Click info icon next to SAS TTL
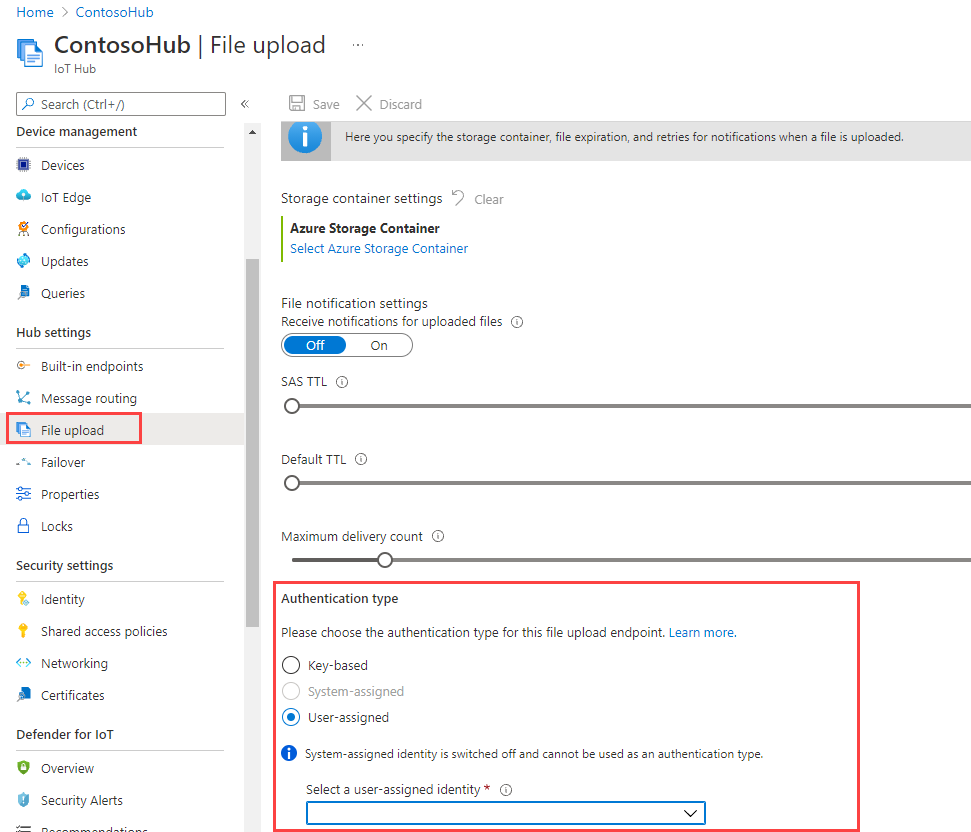This screenshot has width=971, height=832. (342, 382)
